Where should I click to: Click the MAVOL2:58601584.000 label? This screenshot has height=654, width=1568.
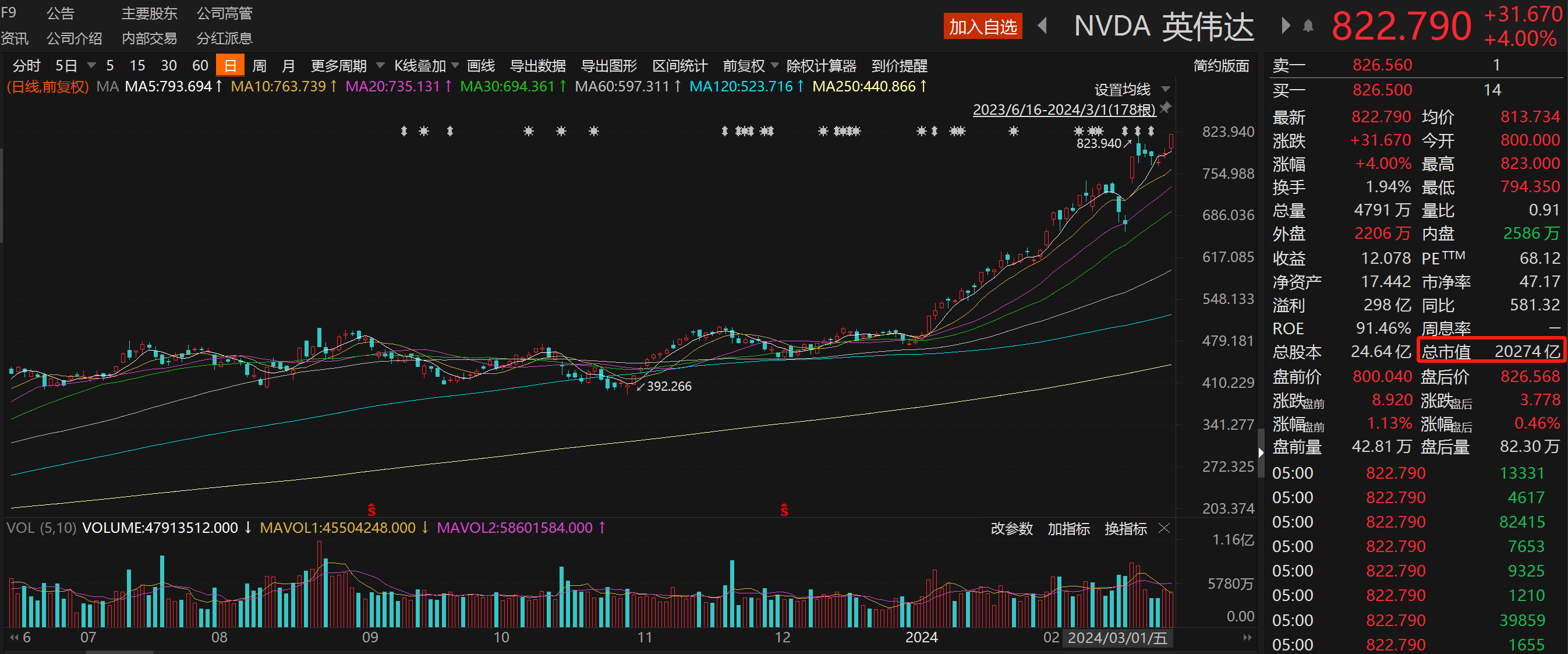click(521, 528)
